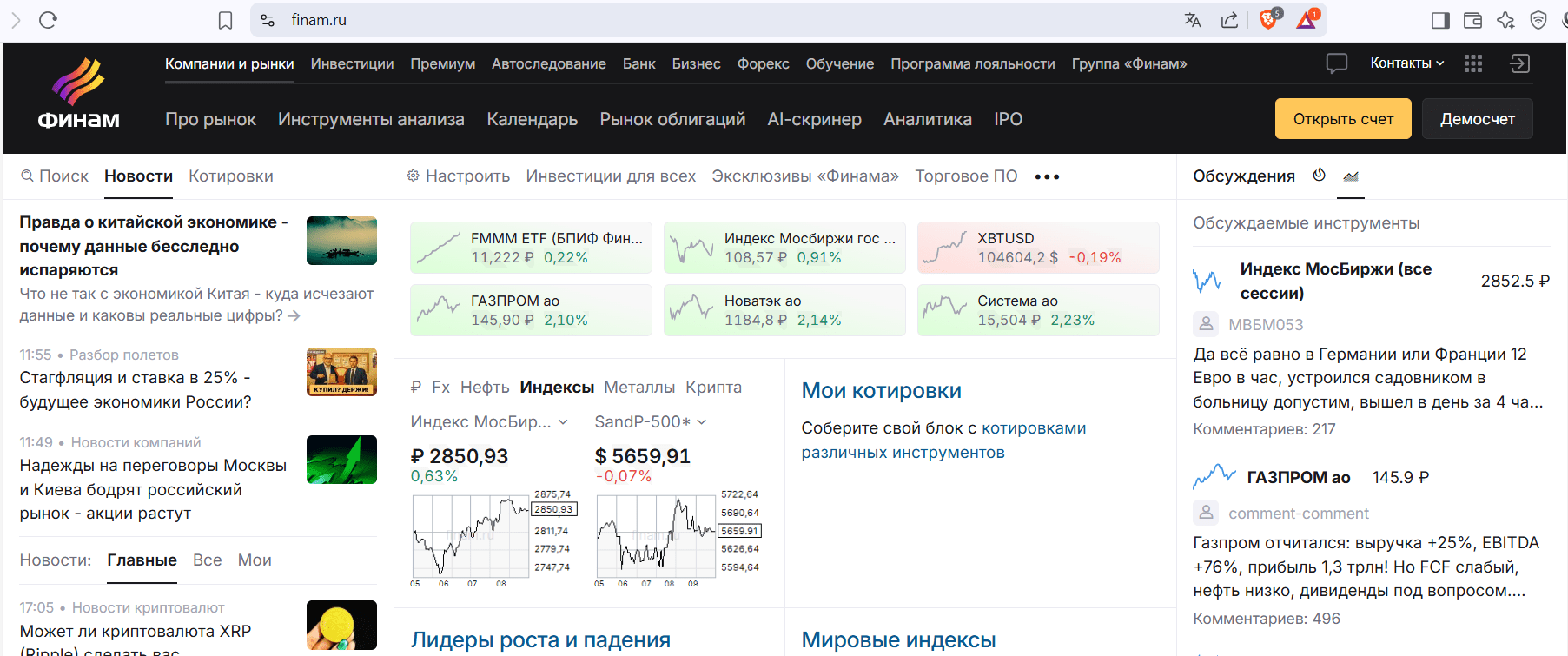
Task: Open the SandP-500* index dropdown
Action: click(651, 421)
